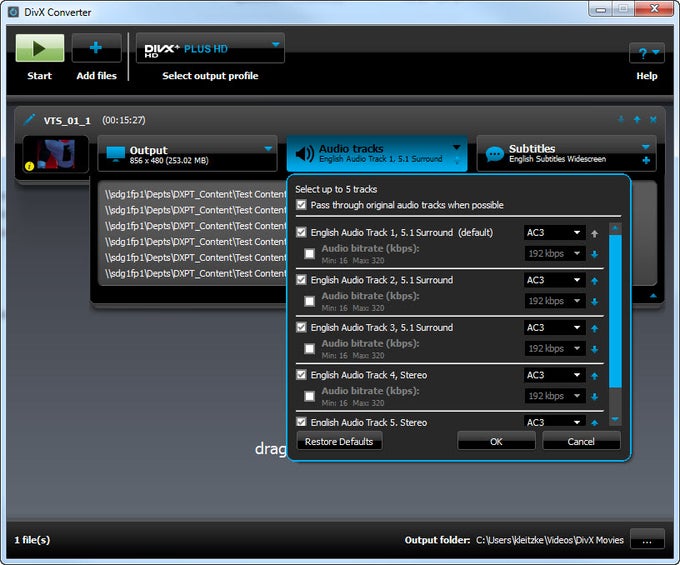Remove VTS_01_1 with the header X icon
Screen dimensions: 680x565
pos(653,119)
